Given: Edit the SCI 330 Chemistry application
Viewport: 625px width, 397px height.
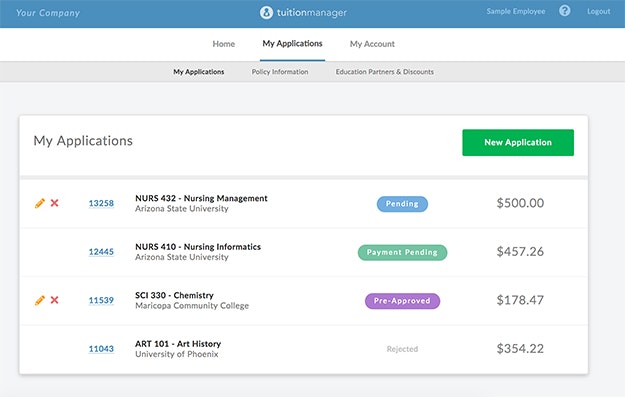Looking at the screenshot, I should pyautogui.click(x=39, y=300).
